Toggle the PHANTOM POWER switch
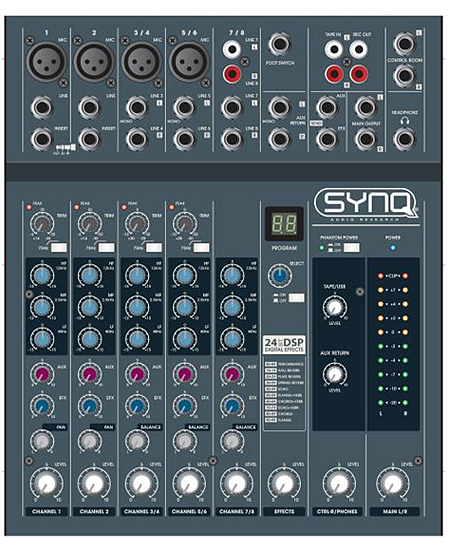 pyautogui.click(x=351, y=248)
